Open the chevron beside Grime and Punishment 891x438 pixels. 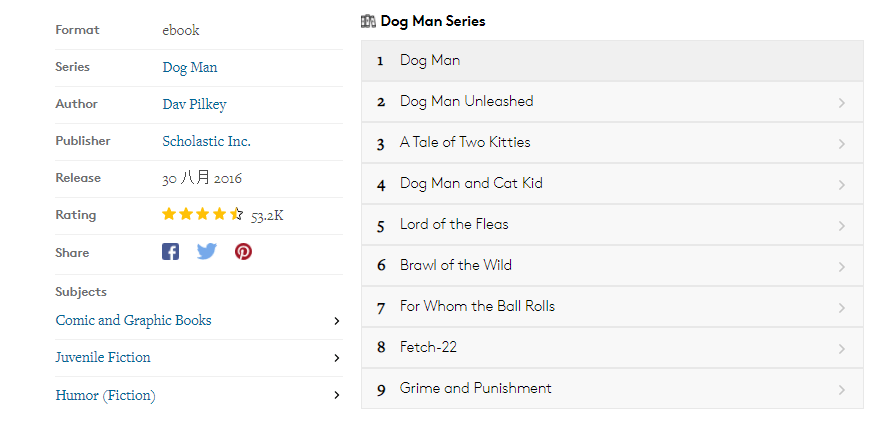[842, 390]
